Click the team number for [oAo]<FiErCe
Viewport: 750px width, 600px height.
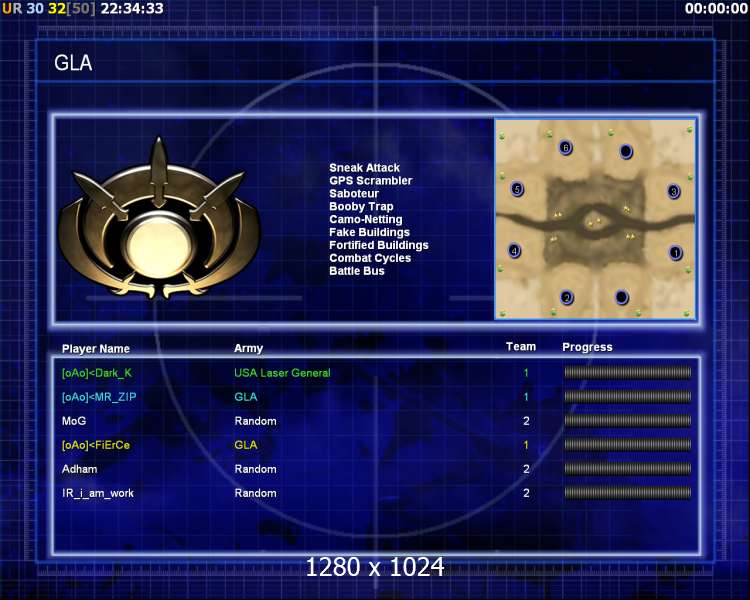[x=526, y=445]
